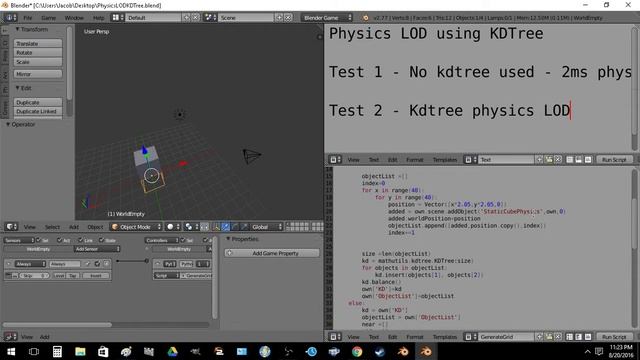Open the Calculator from taskbar
This screenshot has height=360, width=640.
[57, 351]
